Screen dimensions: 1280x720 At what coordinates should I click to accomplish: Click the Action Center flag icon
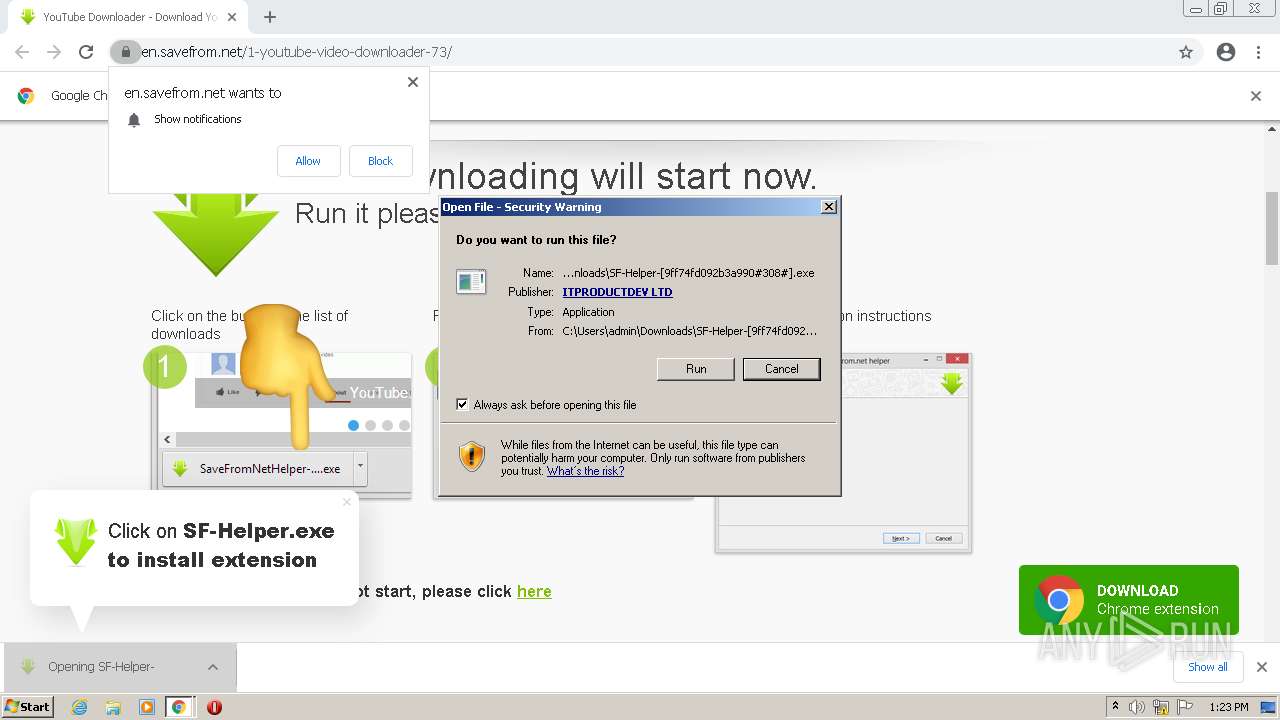click(x=1184, y=707)
